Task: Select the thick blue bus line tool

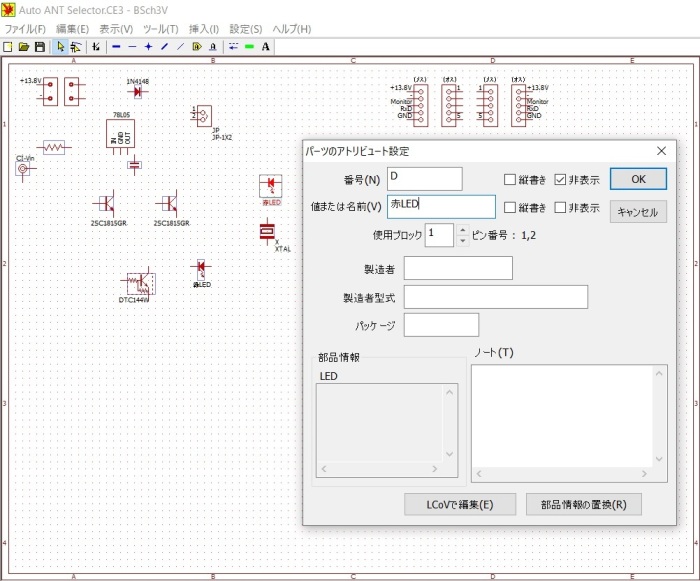Action: click(116, 46)
